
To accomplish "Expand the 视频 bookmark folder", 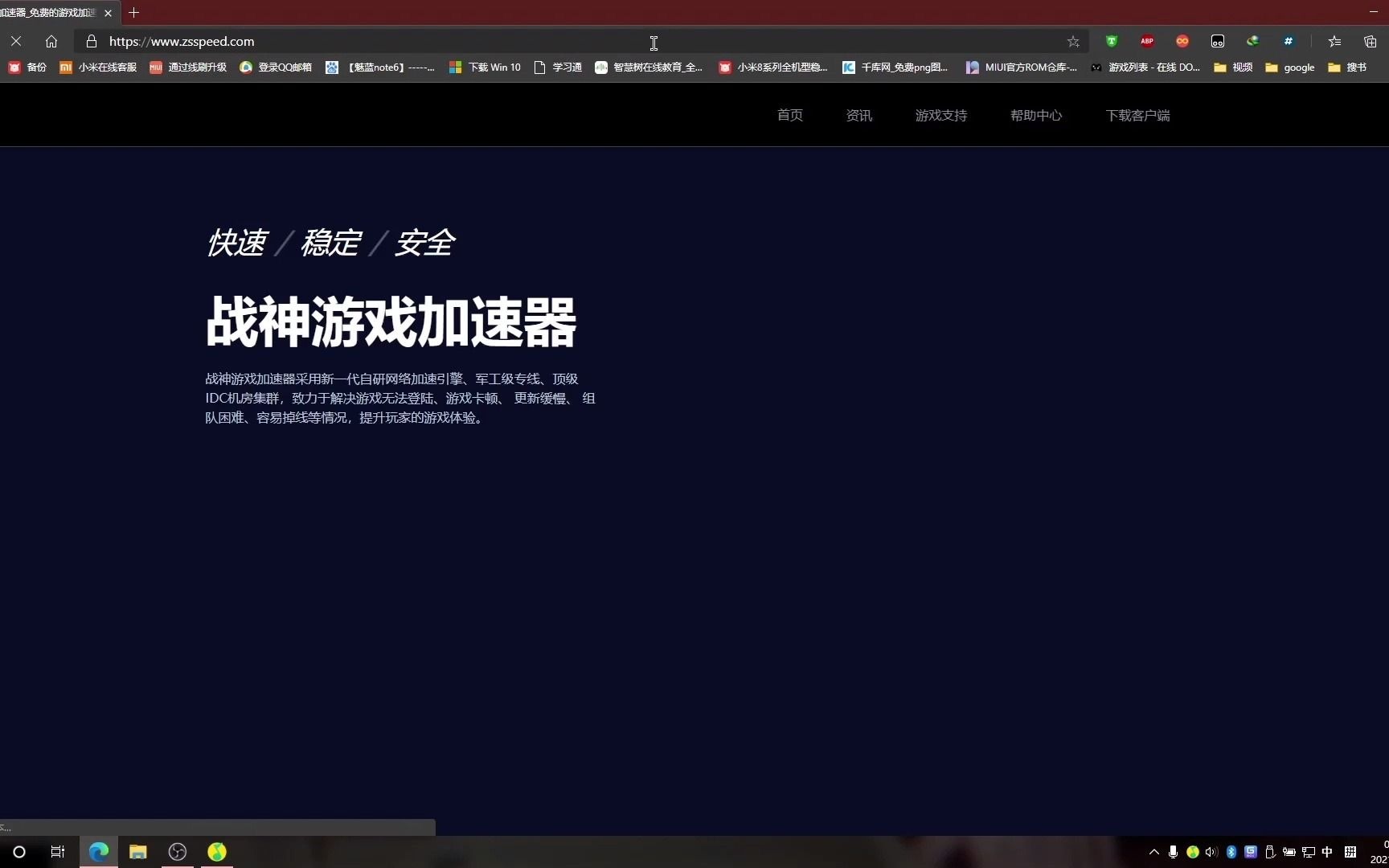I will pyautogui.click(x=1233, y=68).
